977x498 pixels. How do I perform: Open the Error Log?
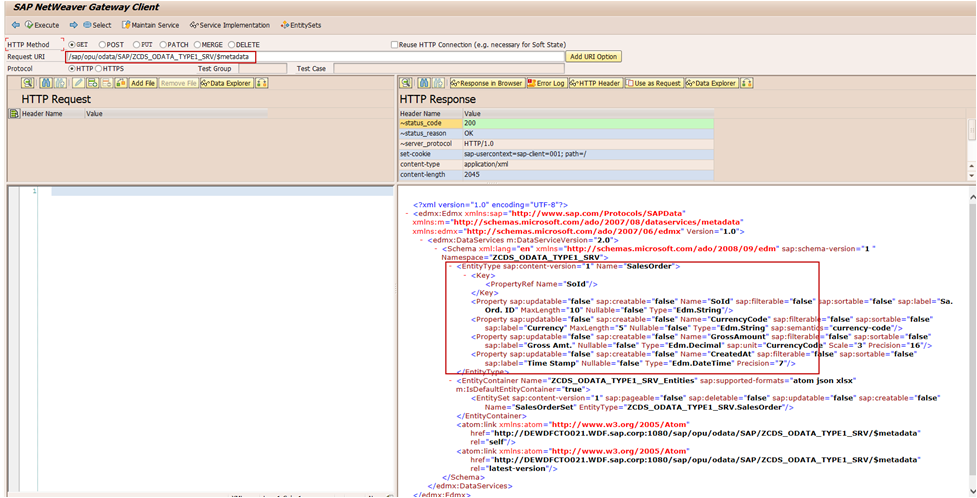click(x=546, y=83)
